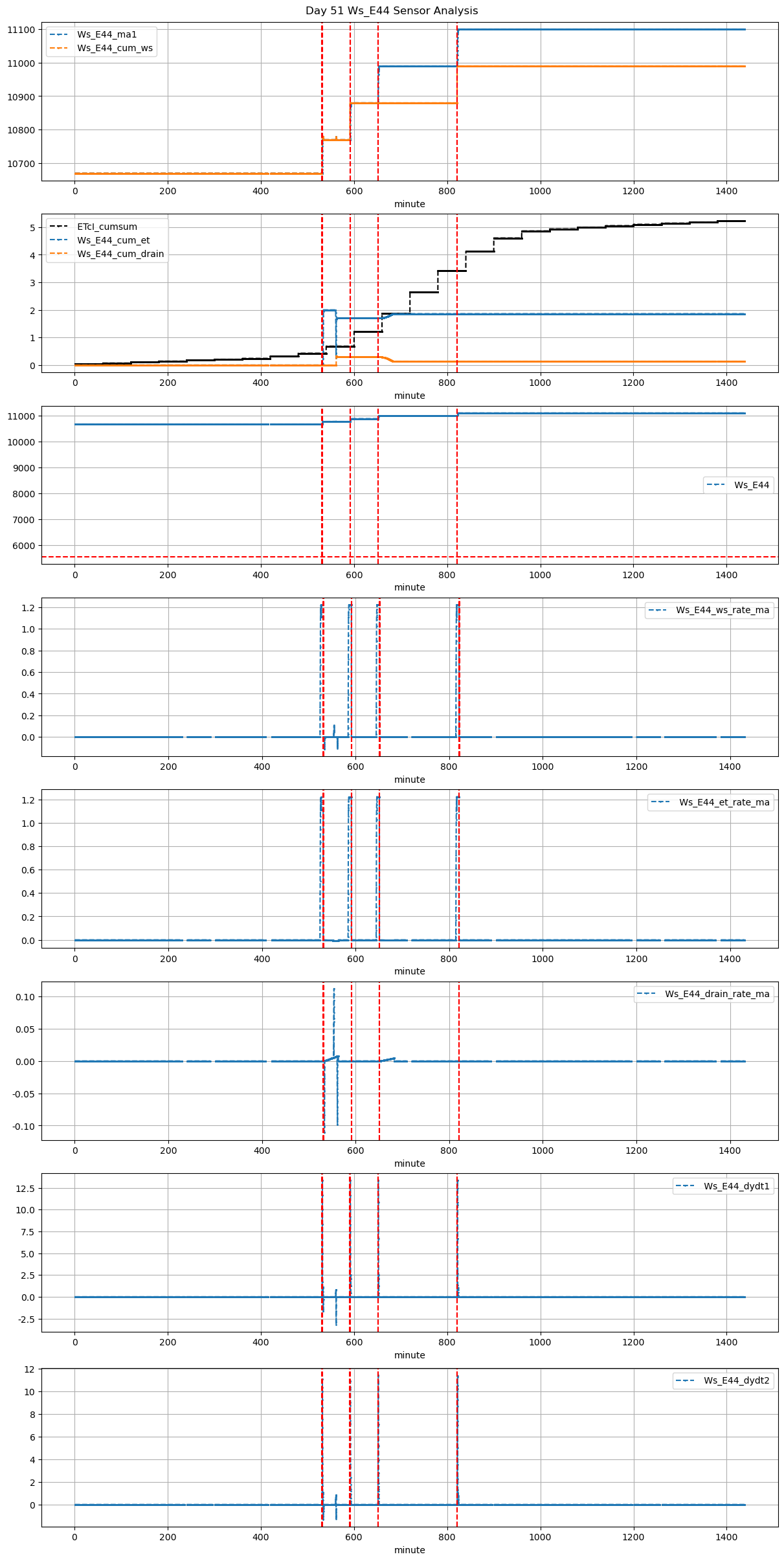
Task: Click the Ws_E44 legend in the third plot
Action: tap(738, 485)
